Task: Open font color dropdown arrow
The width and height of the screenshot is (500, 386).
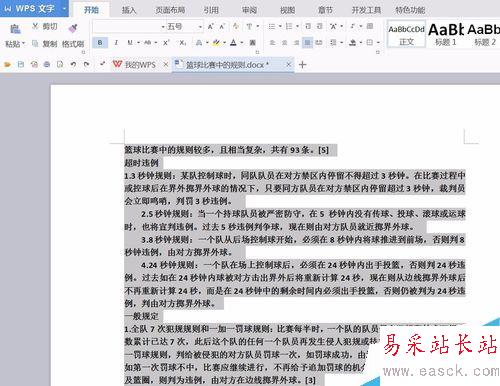Action: click(242, 43)
